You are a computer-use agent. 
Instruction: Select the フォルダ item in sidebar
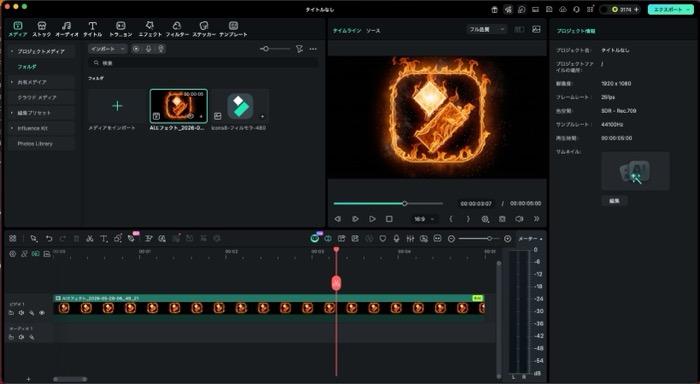tap(27, 67)
